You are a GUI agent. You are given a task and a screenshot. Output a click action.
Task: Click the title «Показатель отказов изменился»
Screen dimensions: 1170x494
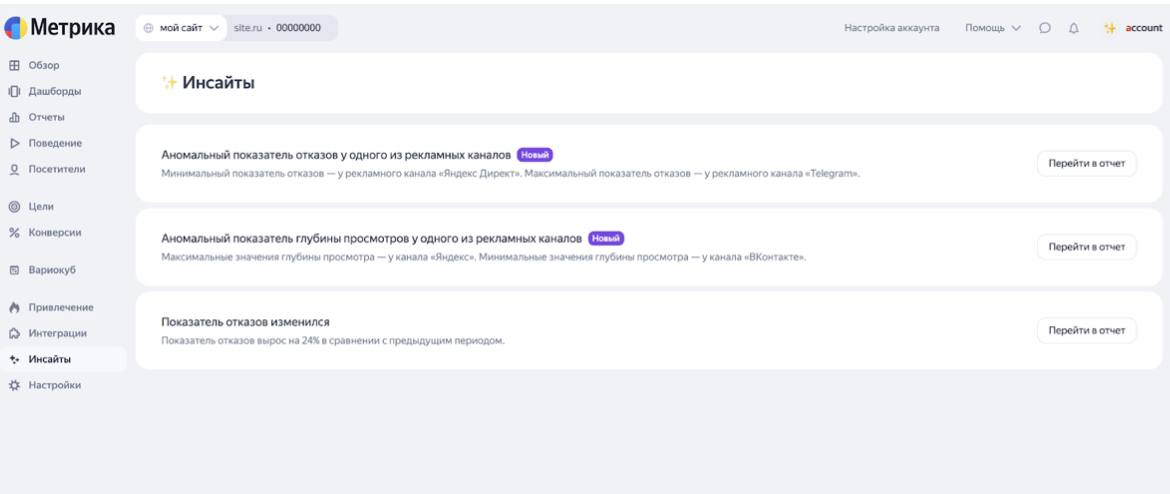point(245,322)
